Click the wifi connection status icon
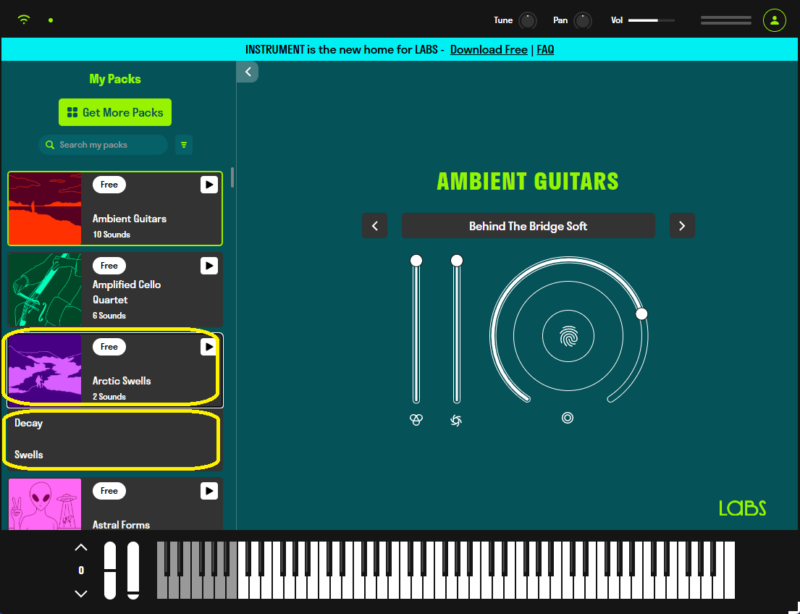This screenshot has width=800, height=614. [24, 20]
